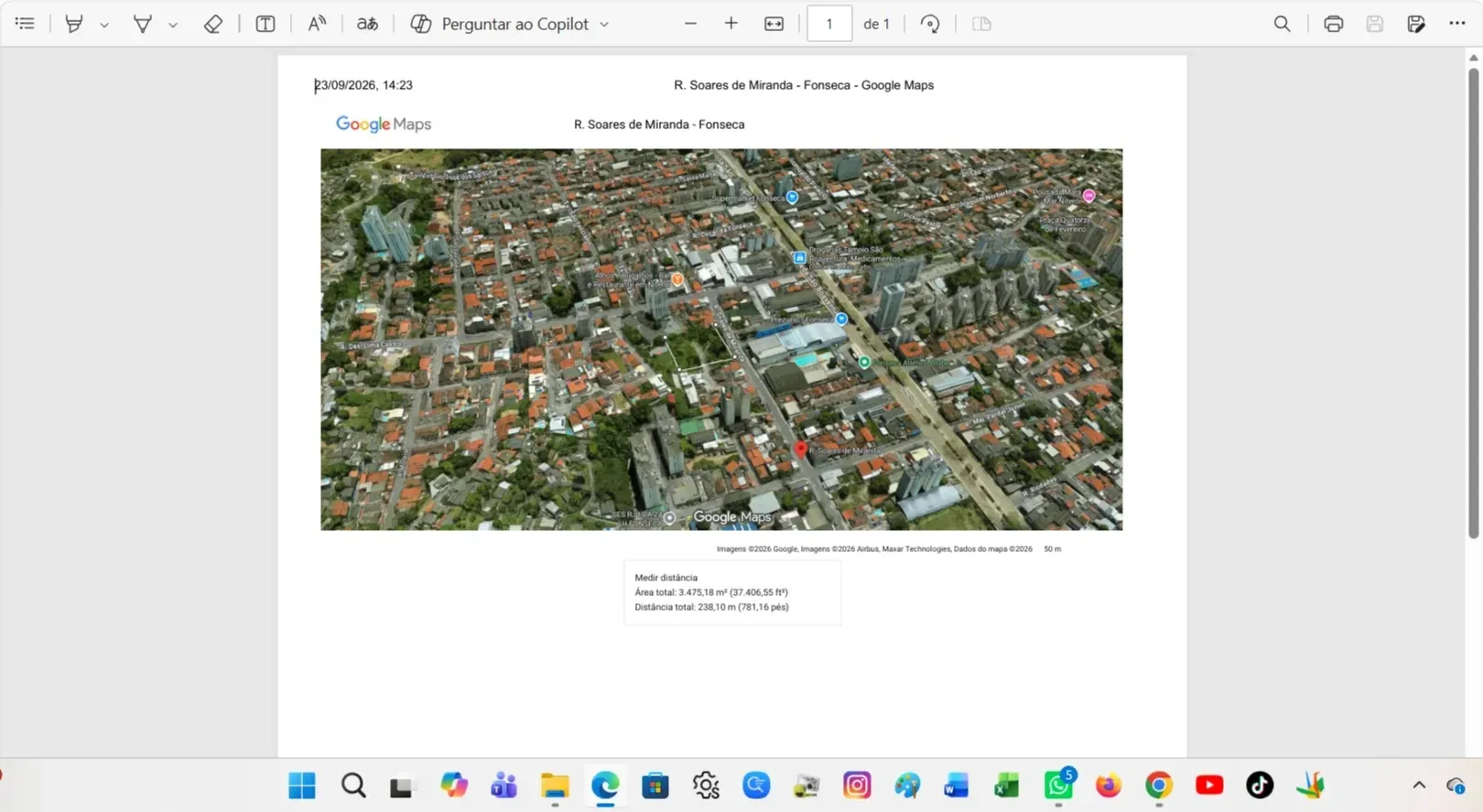Open the Windows Start menu
This screenshot has width=1483, height=812.
(x=302, y=785)
